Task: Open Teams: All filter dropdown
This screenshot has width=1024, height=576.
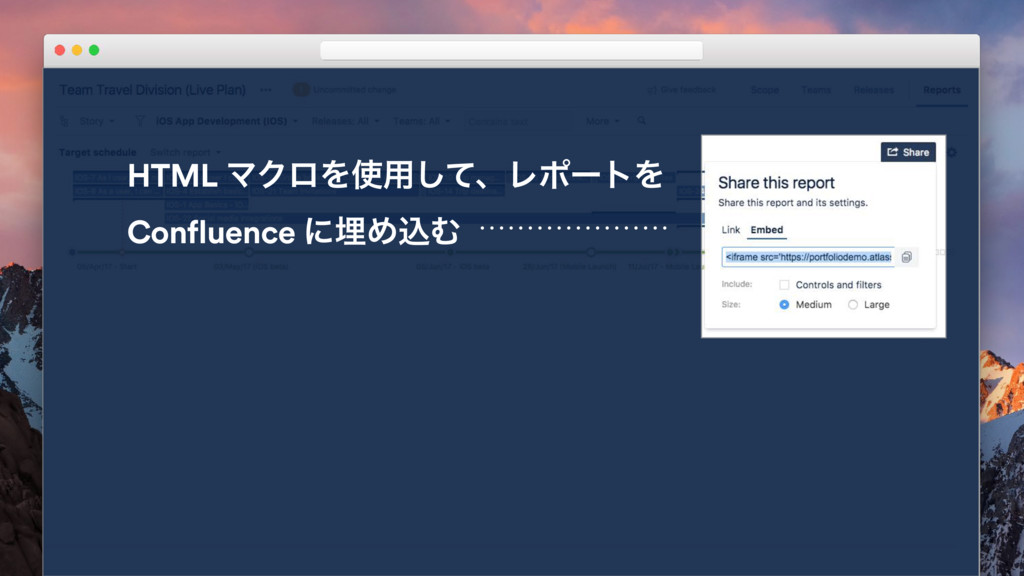Action: point(421,121)
